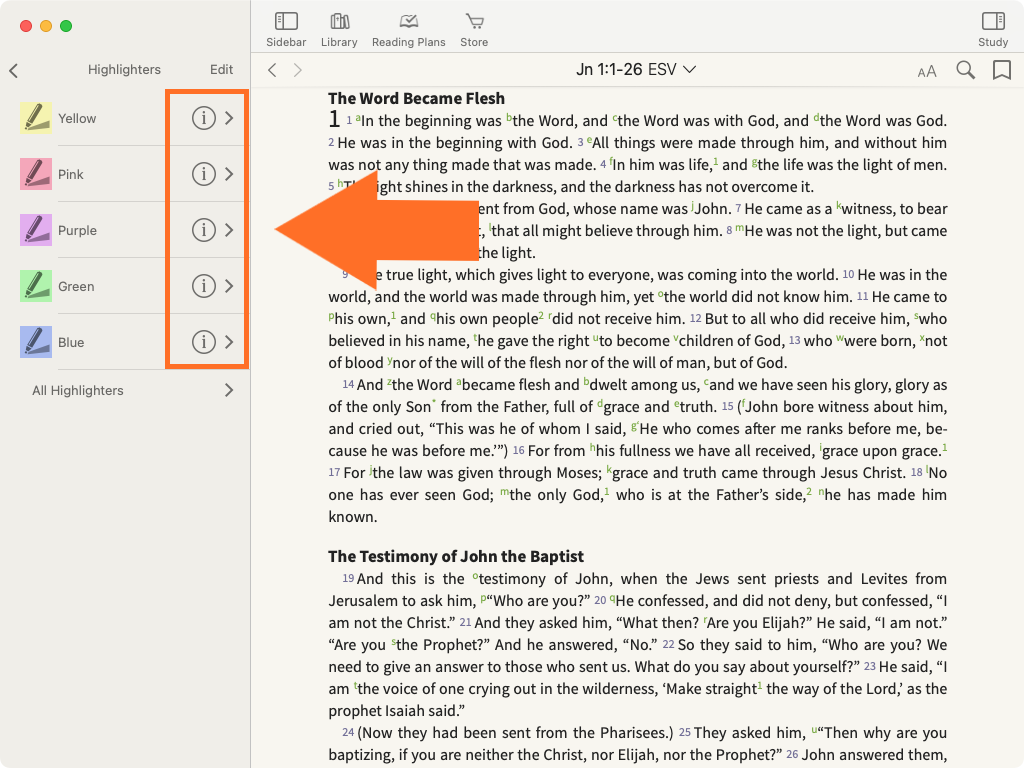1024x768 pixels.
Task: Open the Library toolbar icon
Action: (339, 28)
